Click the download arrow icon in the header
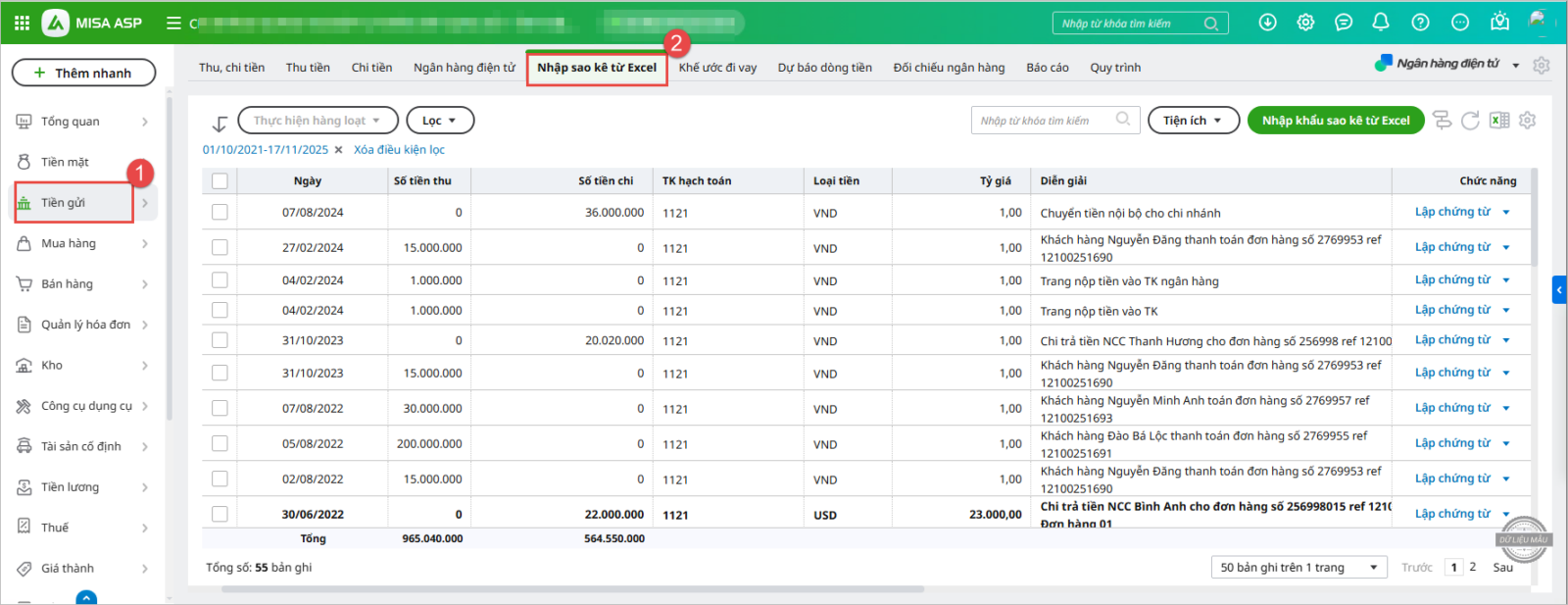The width and height of the screenshot is (1568, 605). click(1267, 23)
